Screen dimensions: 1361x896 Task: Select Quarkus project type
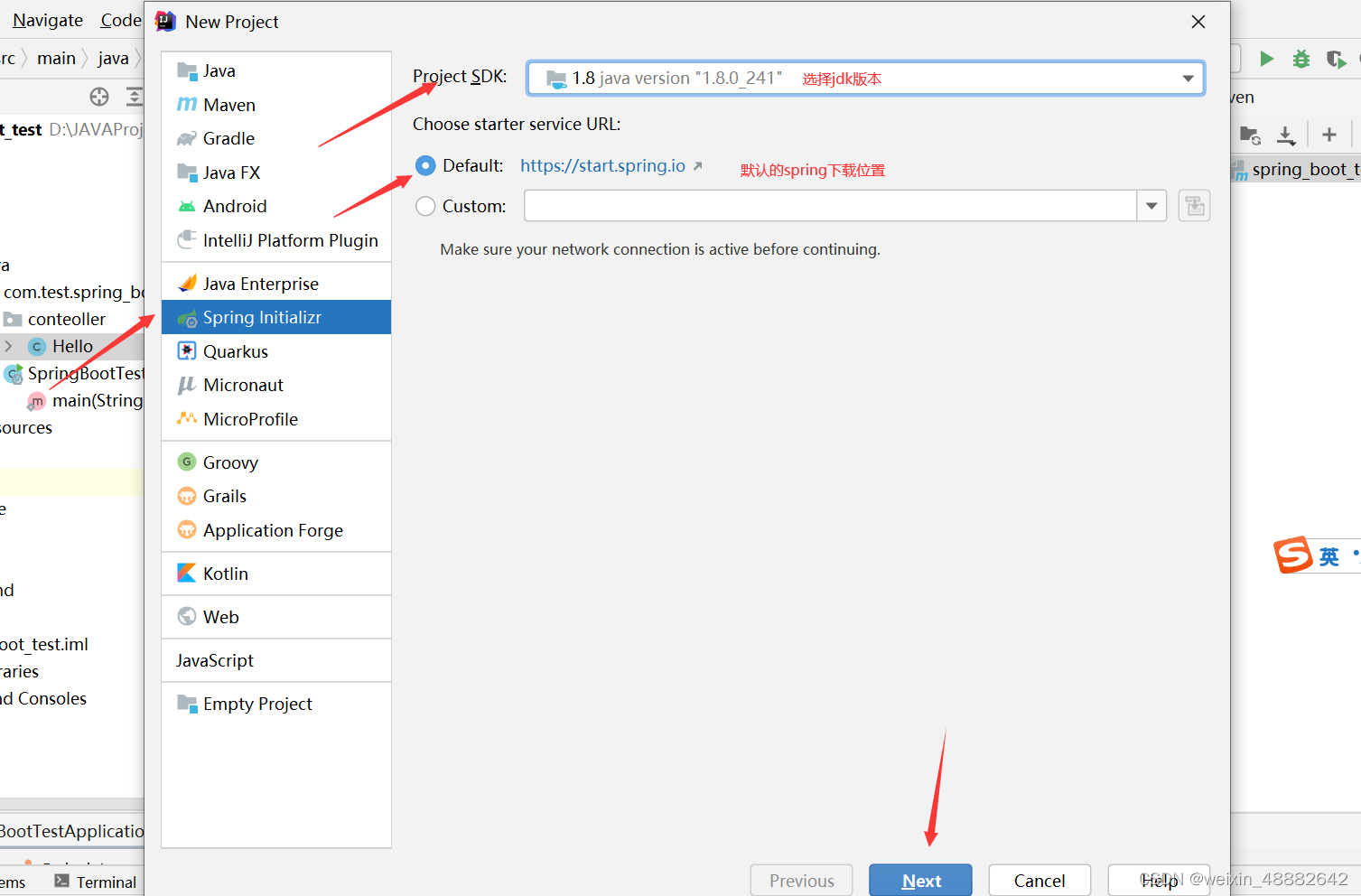tap(276, 351)
